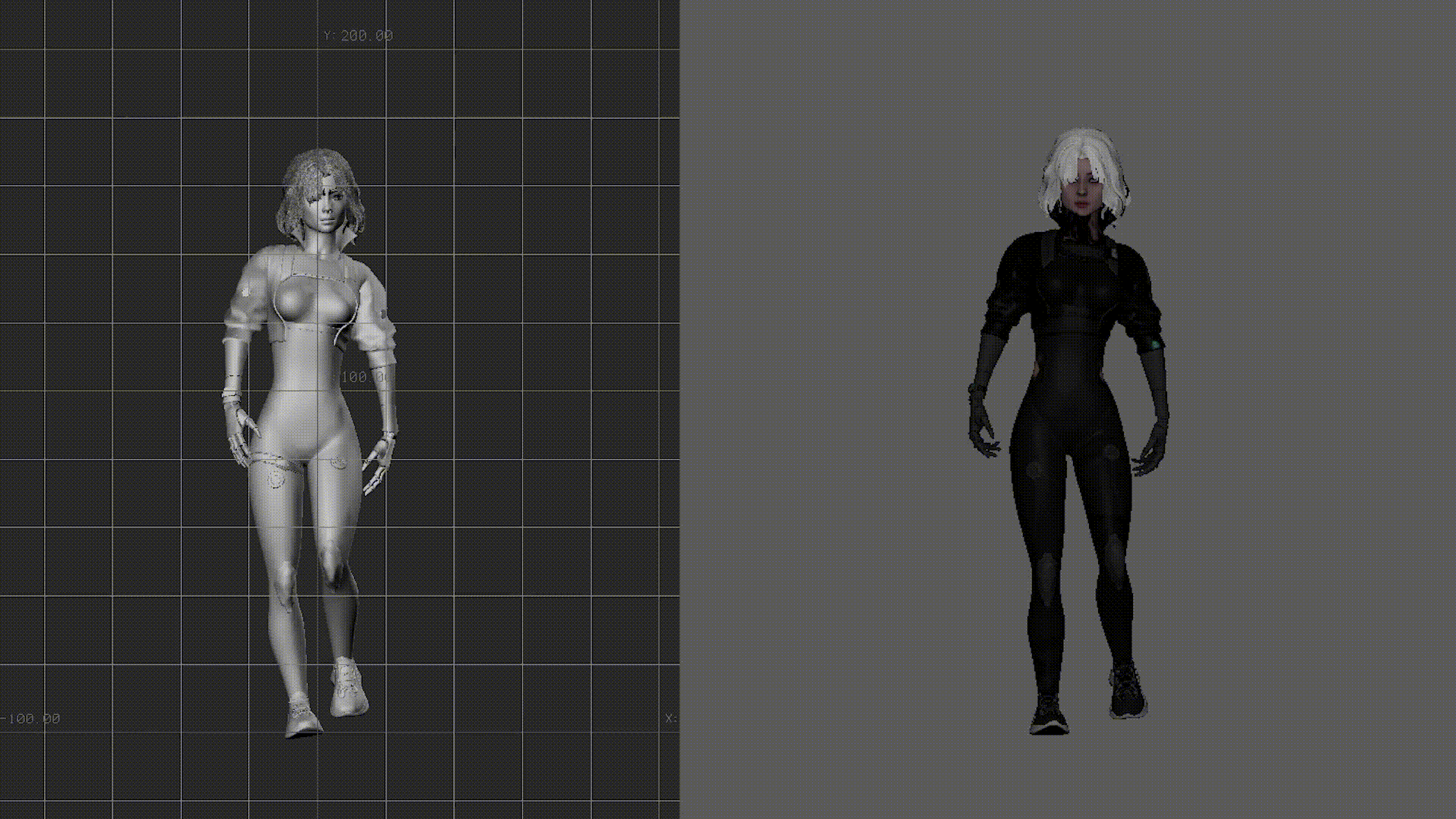The height and width of the screenshot is (819, 1456).
Task: Click the -100.00 grid coordinate label
Action: [x=32, y=718]
